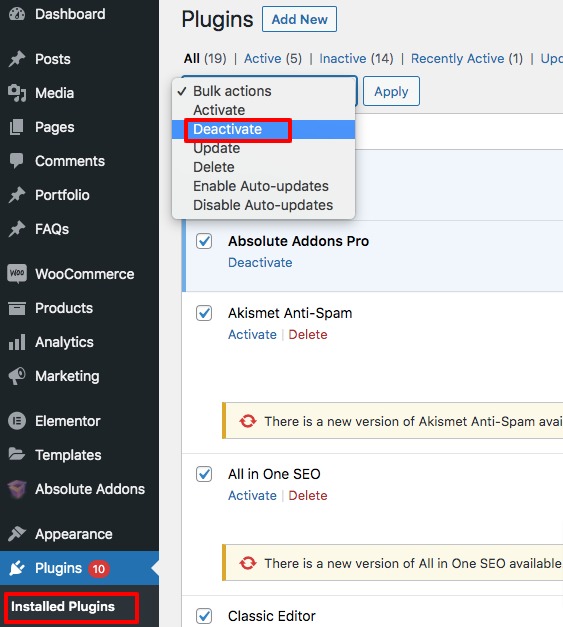Click the Absolute Addons purple logo icon
The width and height of the screenshot is (563, 627).
click(17, 489)
